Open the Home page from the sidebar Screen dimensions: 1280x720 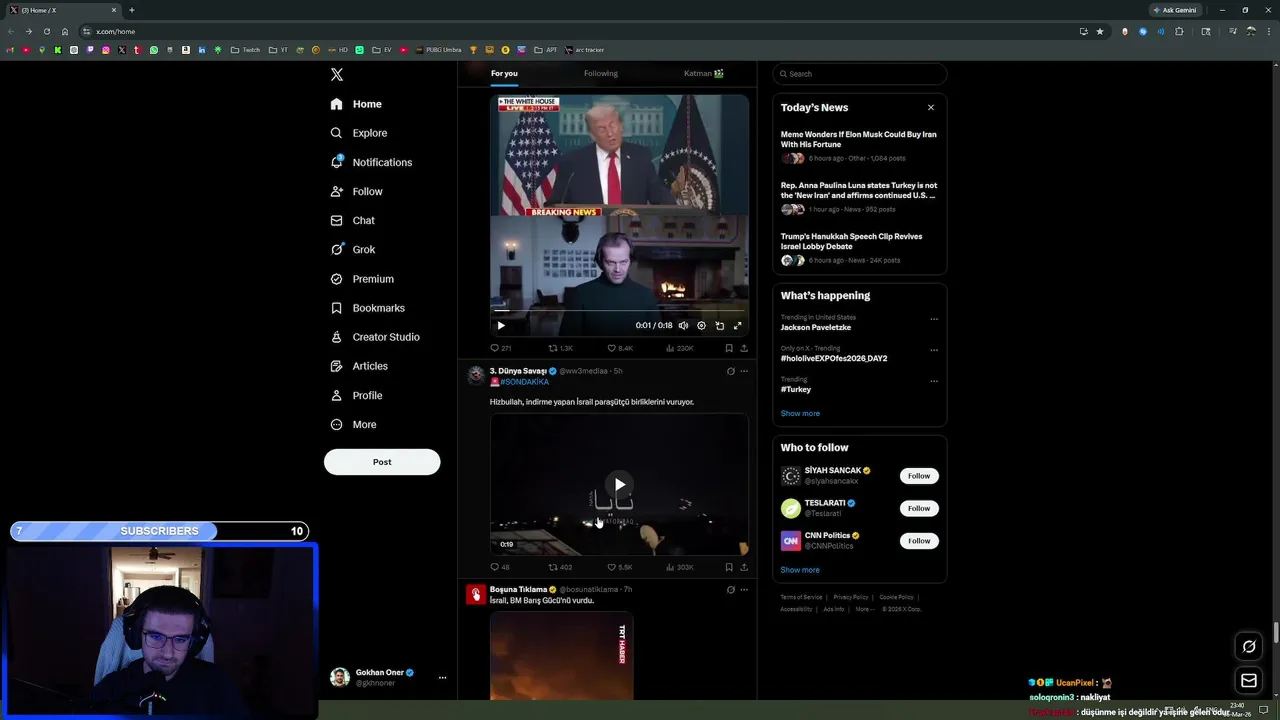(357, 104)
